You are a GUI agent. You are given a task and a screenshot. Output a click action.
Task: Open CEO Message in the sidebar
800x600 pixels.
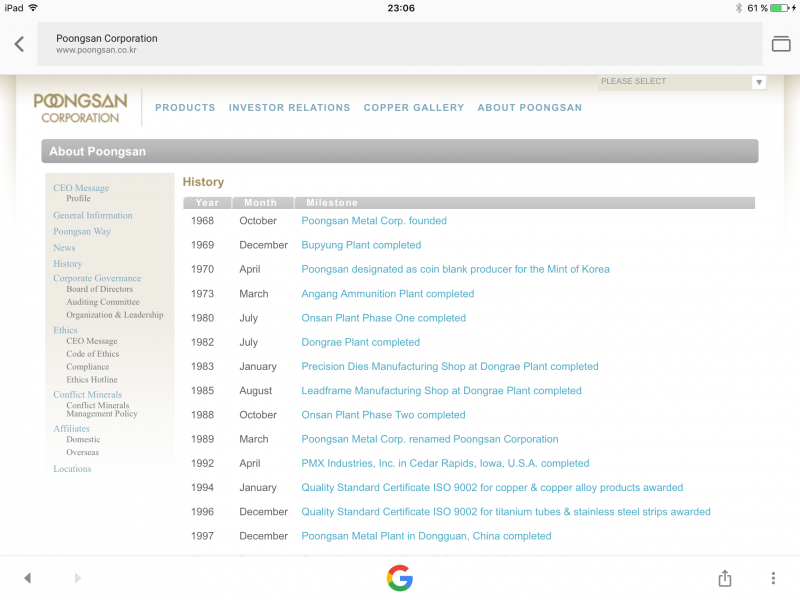81,188
